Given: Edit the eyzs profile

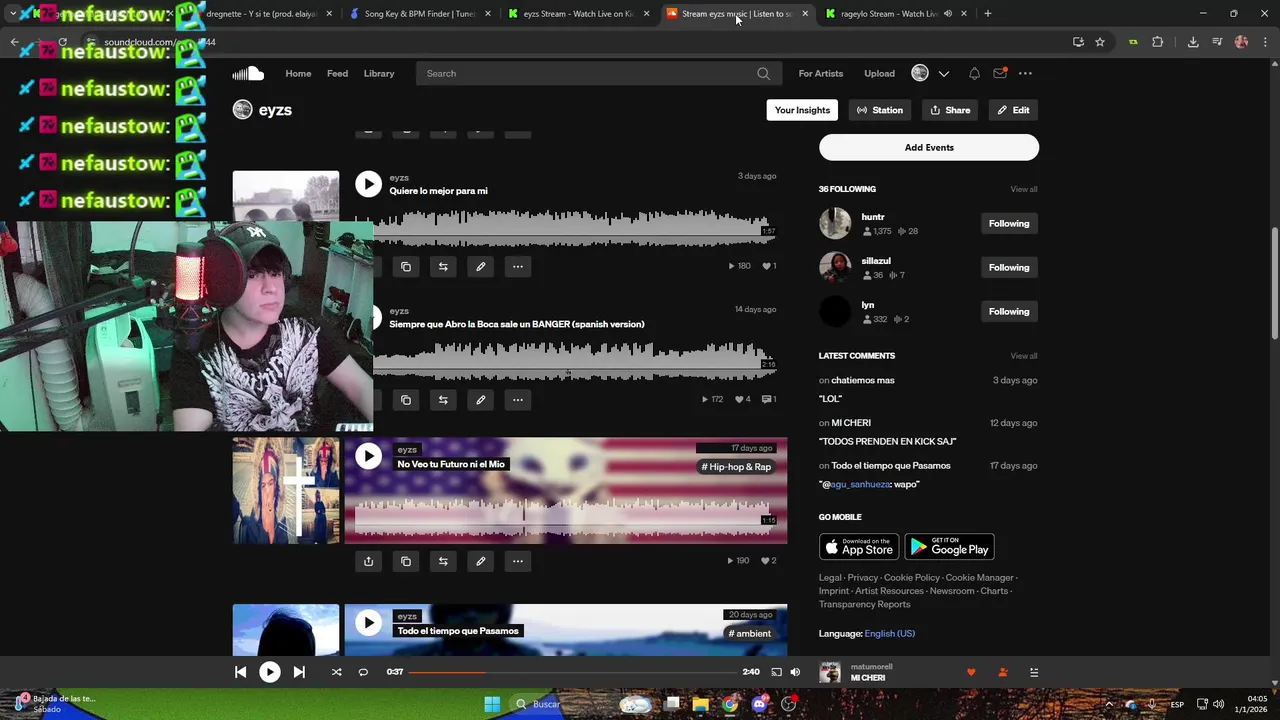Looking at the screenshot, I should [1013, 110].
